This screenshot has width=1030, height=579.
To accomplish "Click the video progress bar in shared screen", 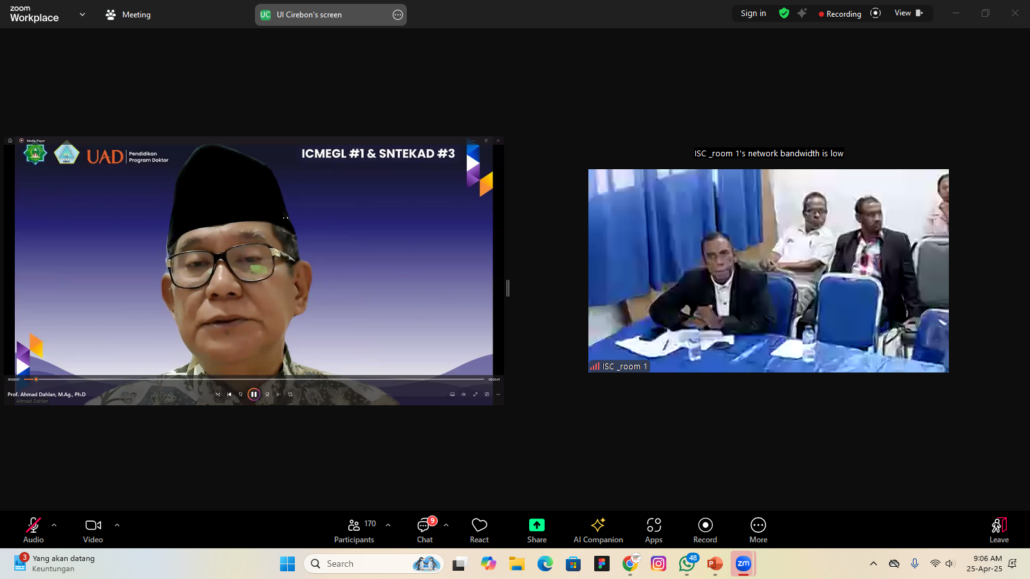I will (250, 379).
